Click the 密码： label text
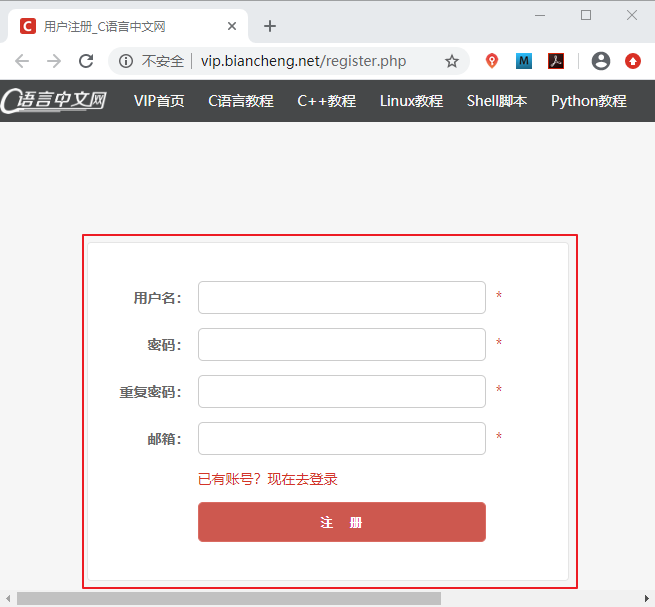Image resolution: width=655 pixels, height=607 pixels. (x=165, y=345)
